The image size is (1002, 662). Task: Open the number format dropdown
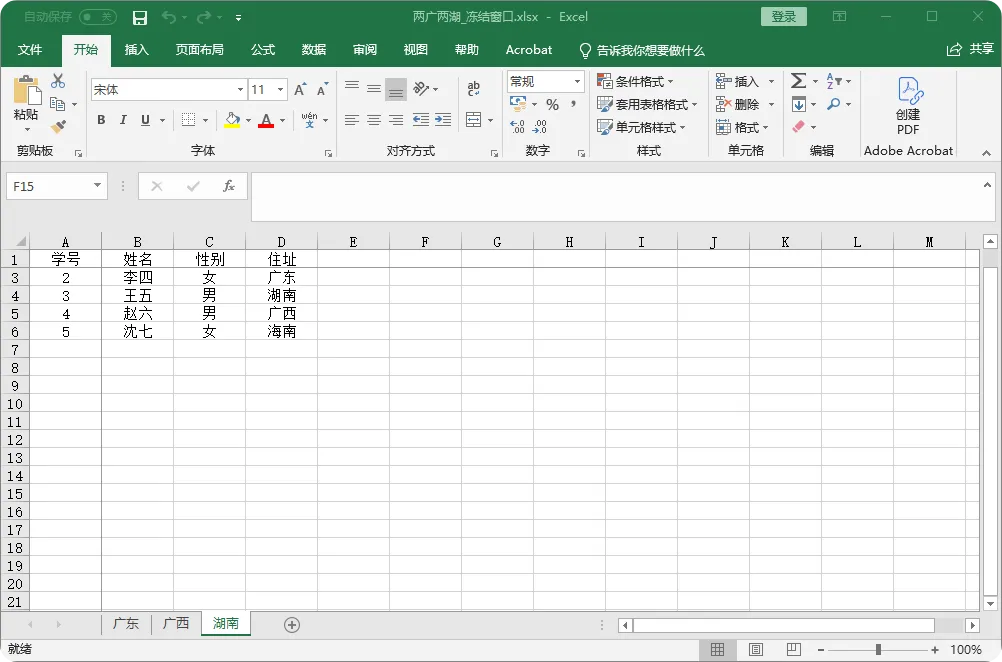(577, 81)
